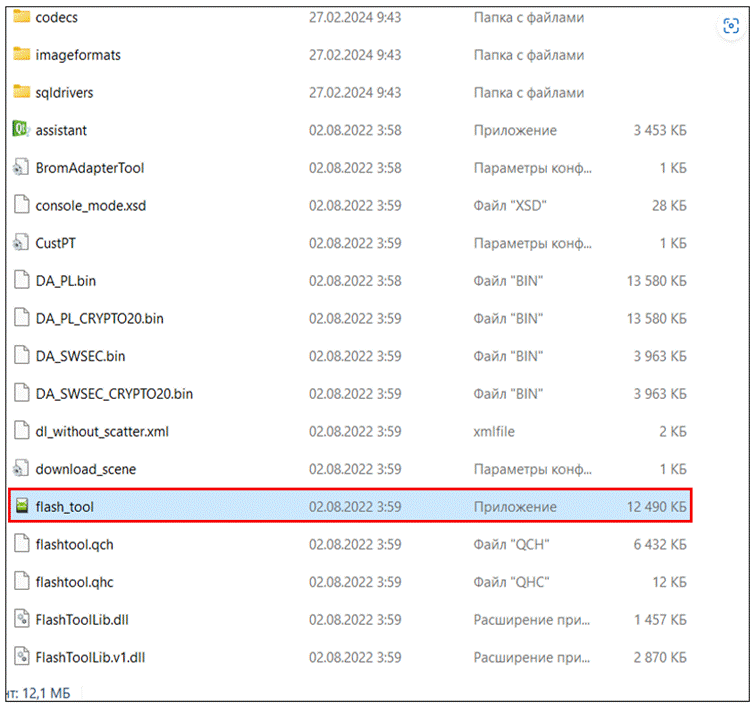Select the FlashToolLib.v1.dll file name

(90, 657)
